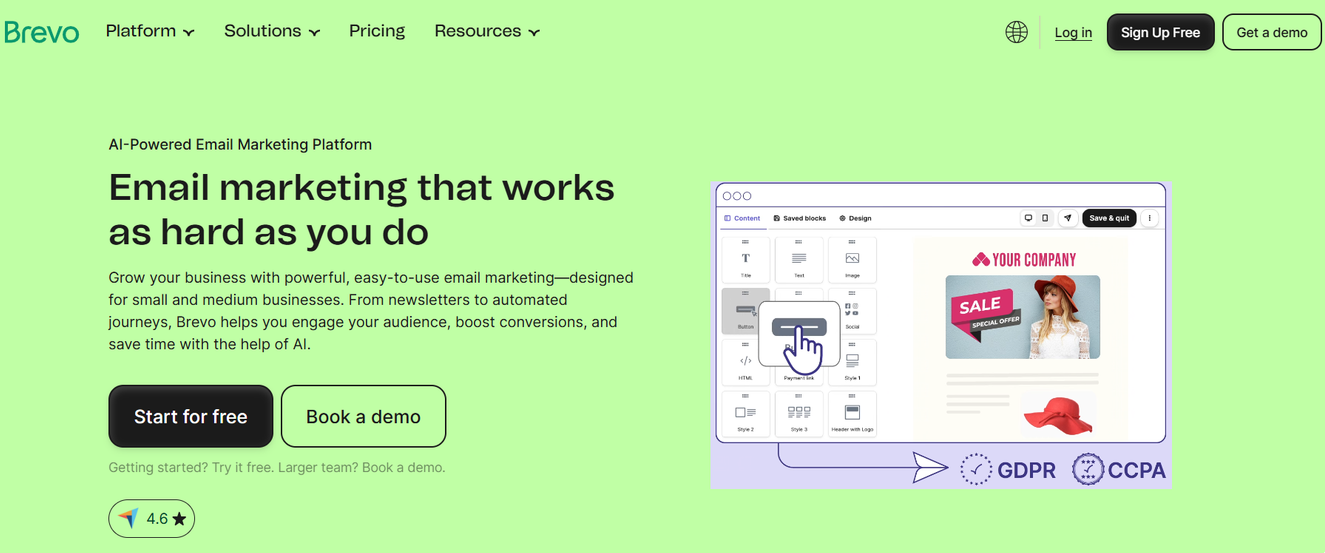
Task: Click the 'Getting started? Try it free' note
Action: point(277,467)
